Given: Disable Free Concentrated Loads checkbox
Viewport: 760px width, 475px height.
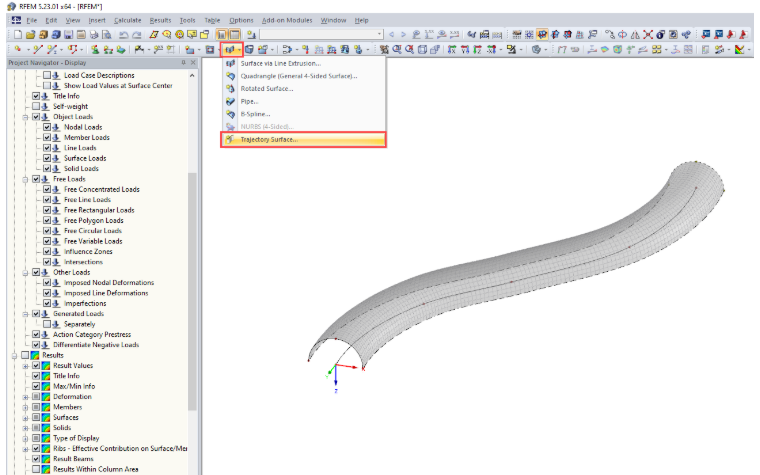Looking at the screenshot, I should tap(47, 189).
